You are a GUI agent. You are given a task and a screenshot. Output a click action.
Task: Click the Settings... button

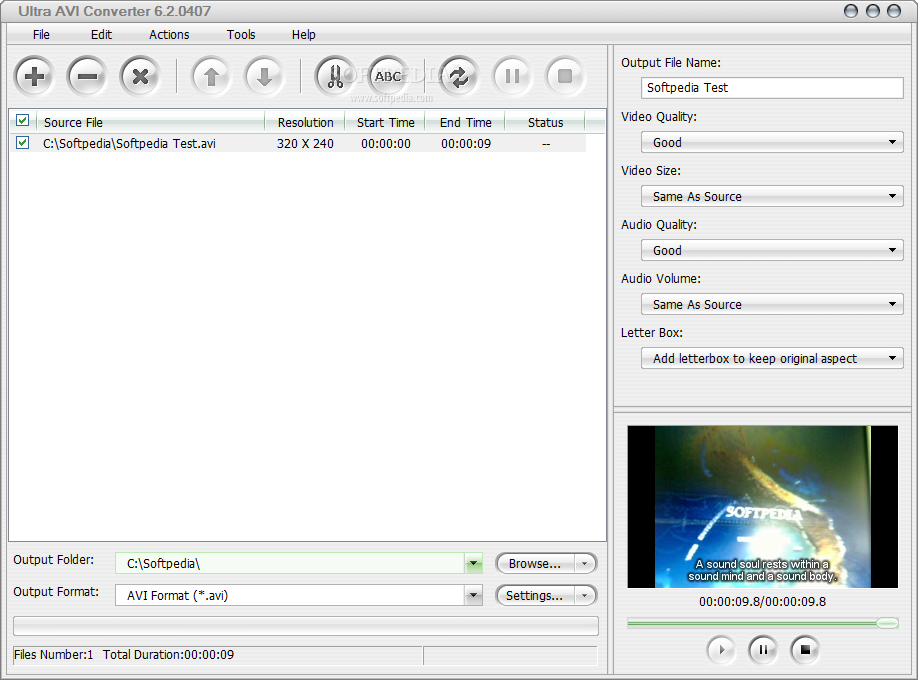pyautogui.click(x=535, y=596)
